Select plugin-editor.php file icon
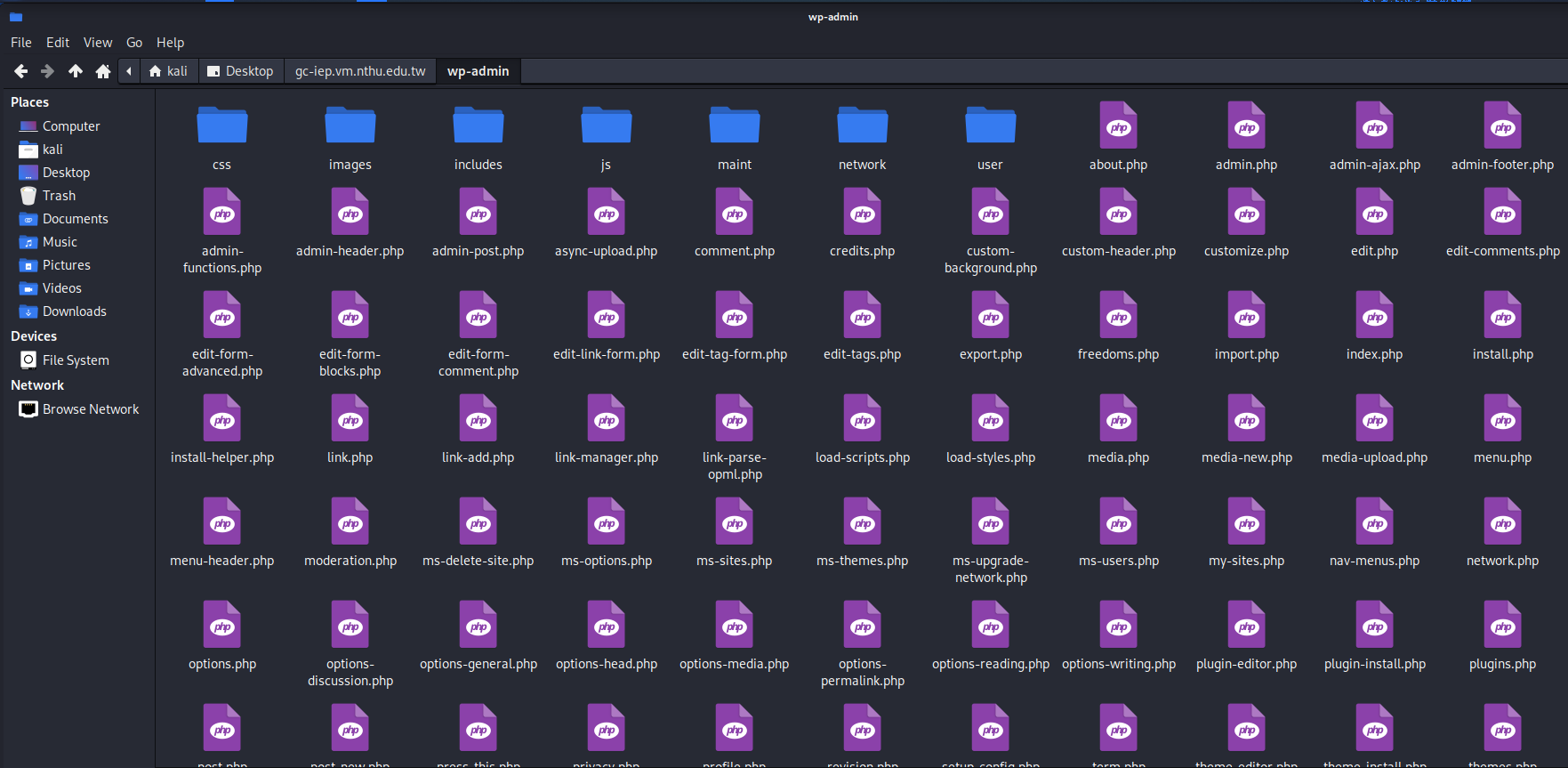The width and height of the screenshot is (1568, 768). 1247,625
